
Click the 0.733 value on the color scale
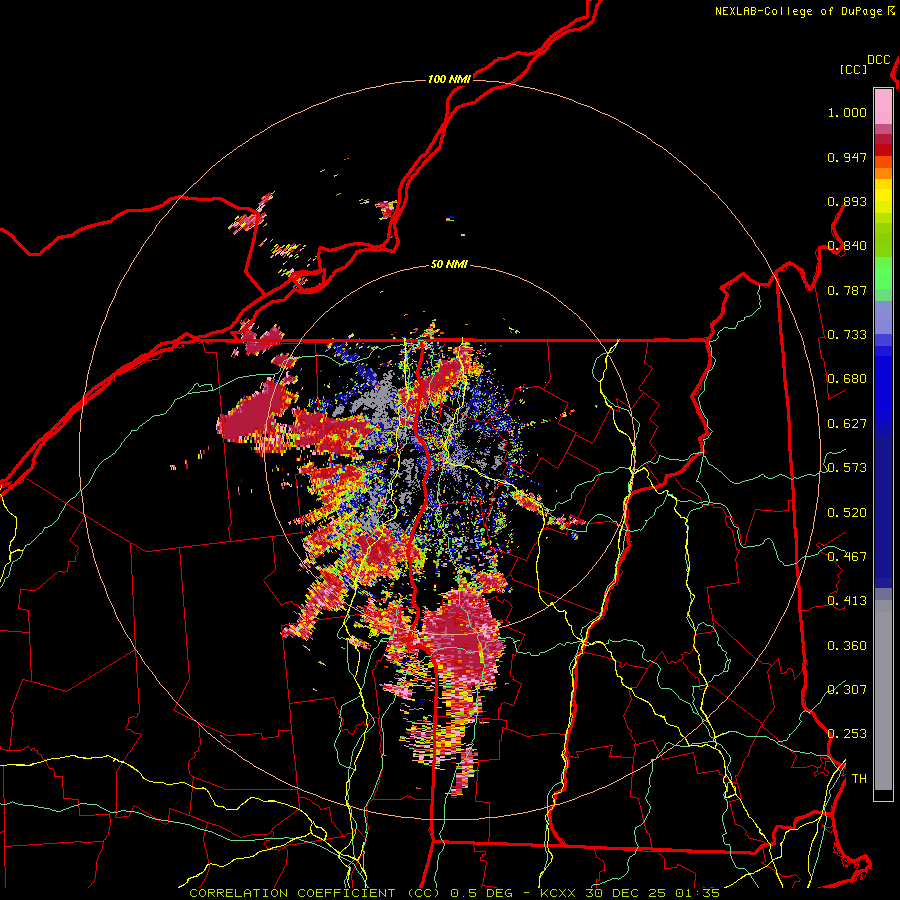coord(847,335)
